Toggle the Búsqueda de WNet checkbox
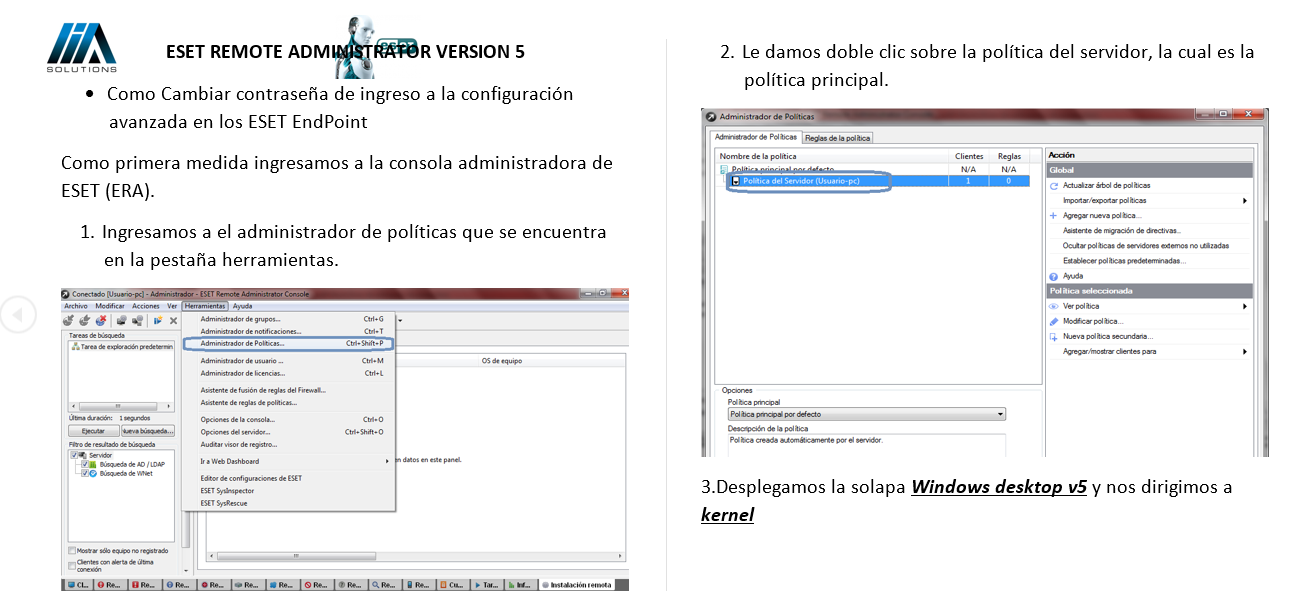The height and width of the screenshot is (591, 1293). (85, 473)
